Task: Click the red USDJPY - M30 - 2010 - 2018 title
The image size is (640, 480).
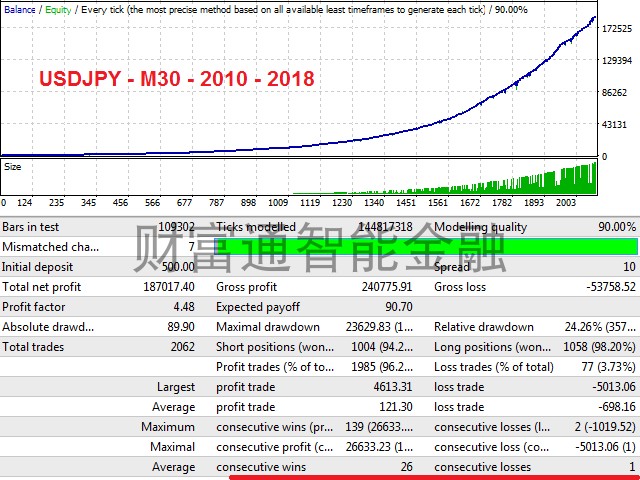Action: tap(177, 78)
